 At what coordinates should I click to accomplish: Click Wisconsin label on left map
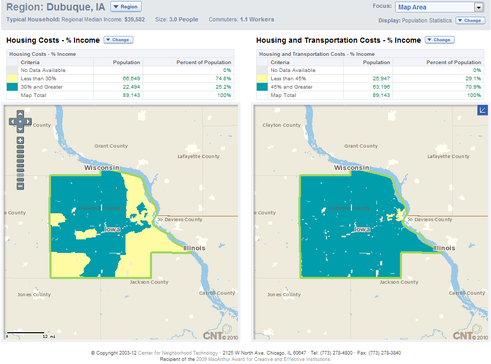102,168
